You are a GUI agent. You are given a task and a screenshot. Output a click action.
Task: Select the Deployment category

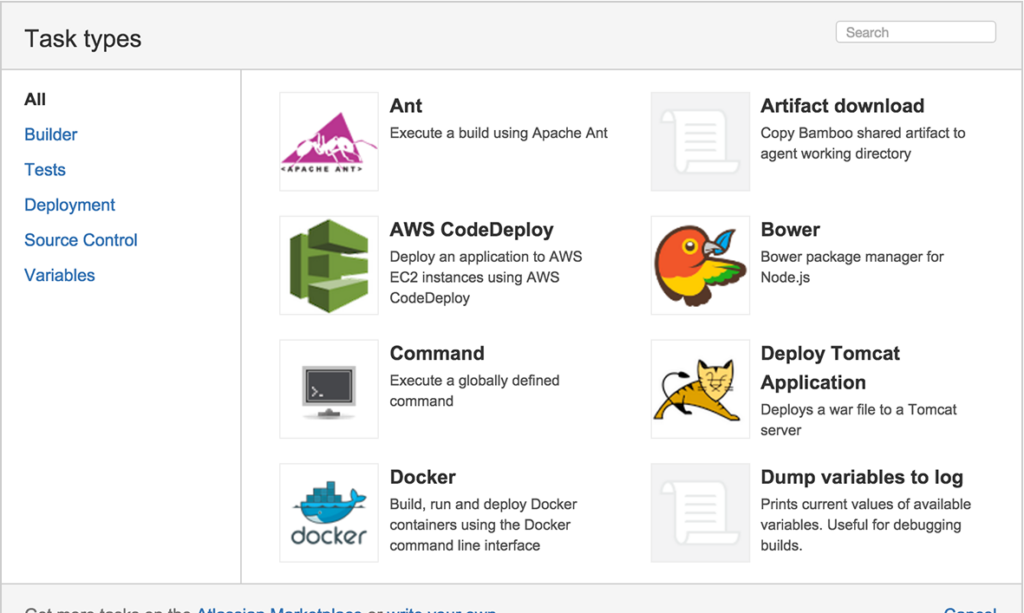[69, 204]
